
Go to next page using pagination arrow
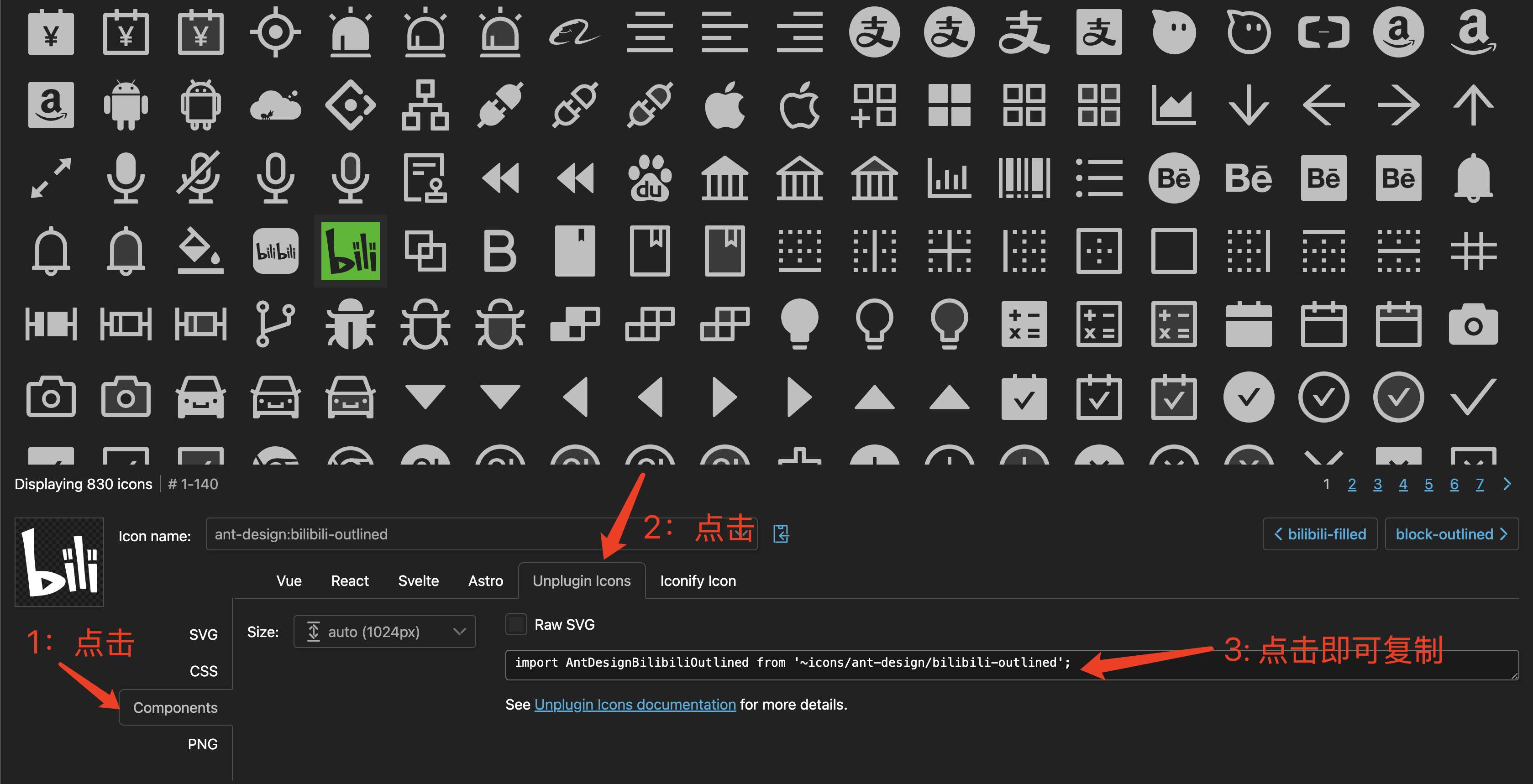(x=1507, y=484)
